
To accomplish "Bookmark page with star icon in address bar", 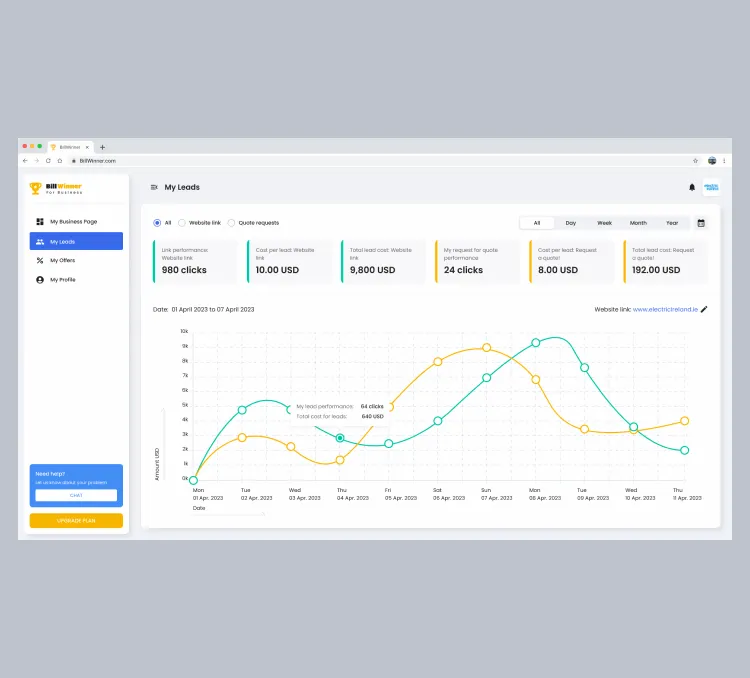I will click(695, 161).
